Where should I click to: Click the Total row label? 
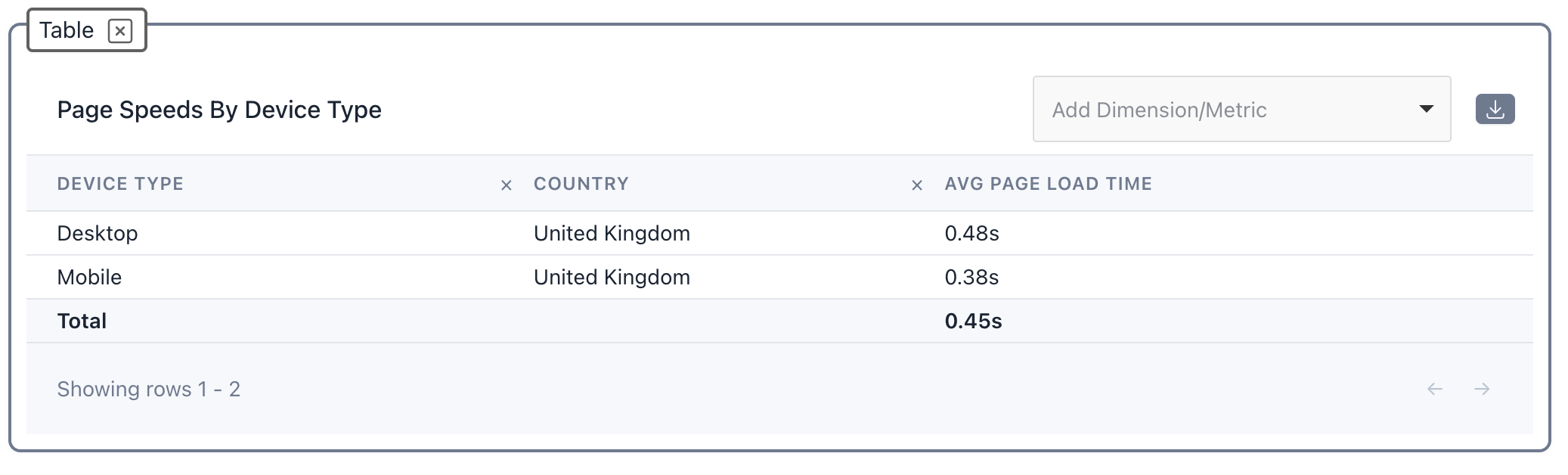(82, 321)
